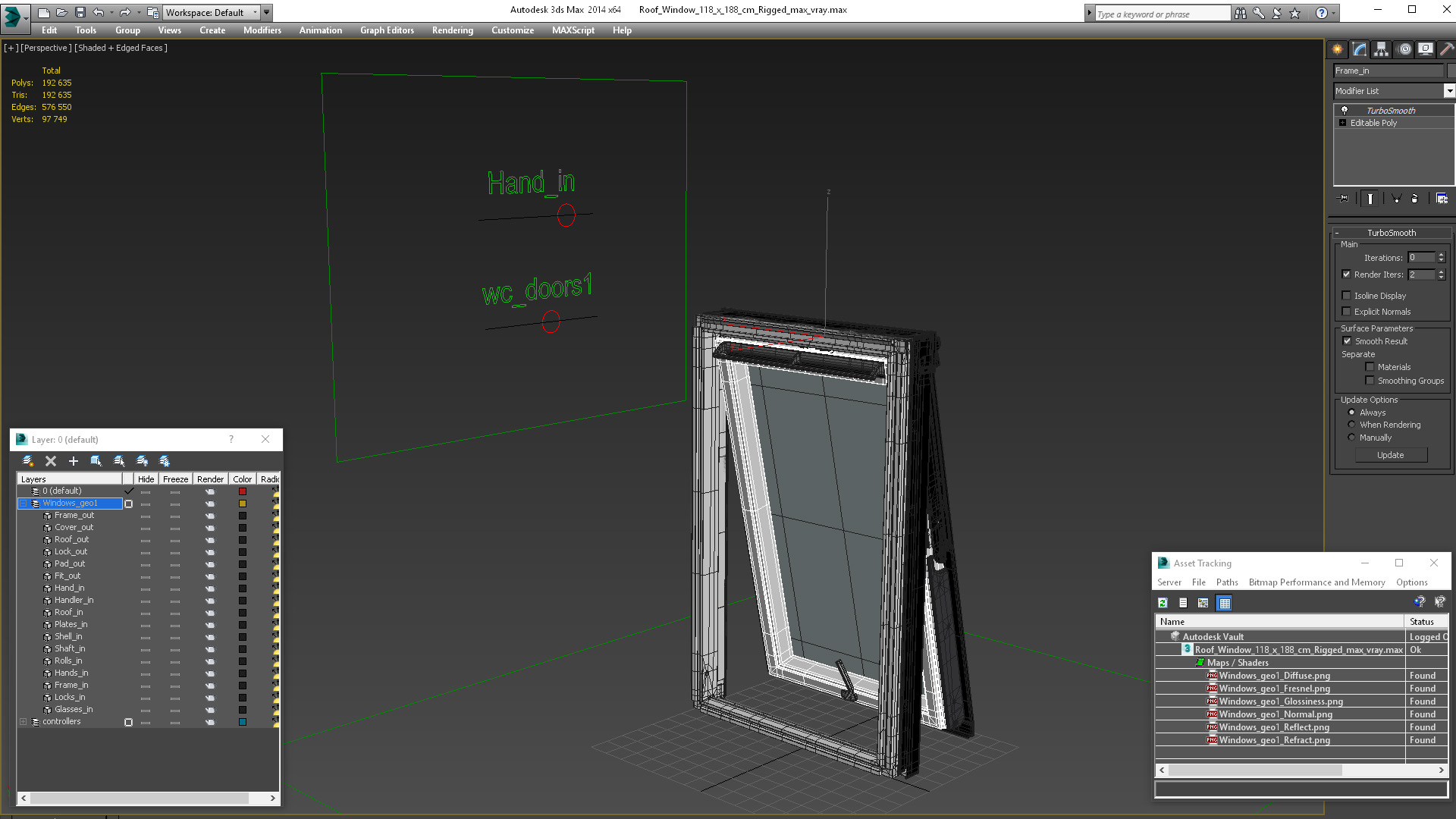Viewport: 1456px width, 819px height.
Task: Click Refresh icon in Asset Tracking
Action: pos(1163,603)
